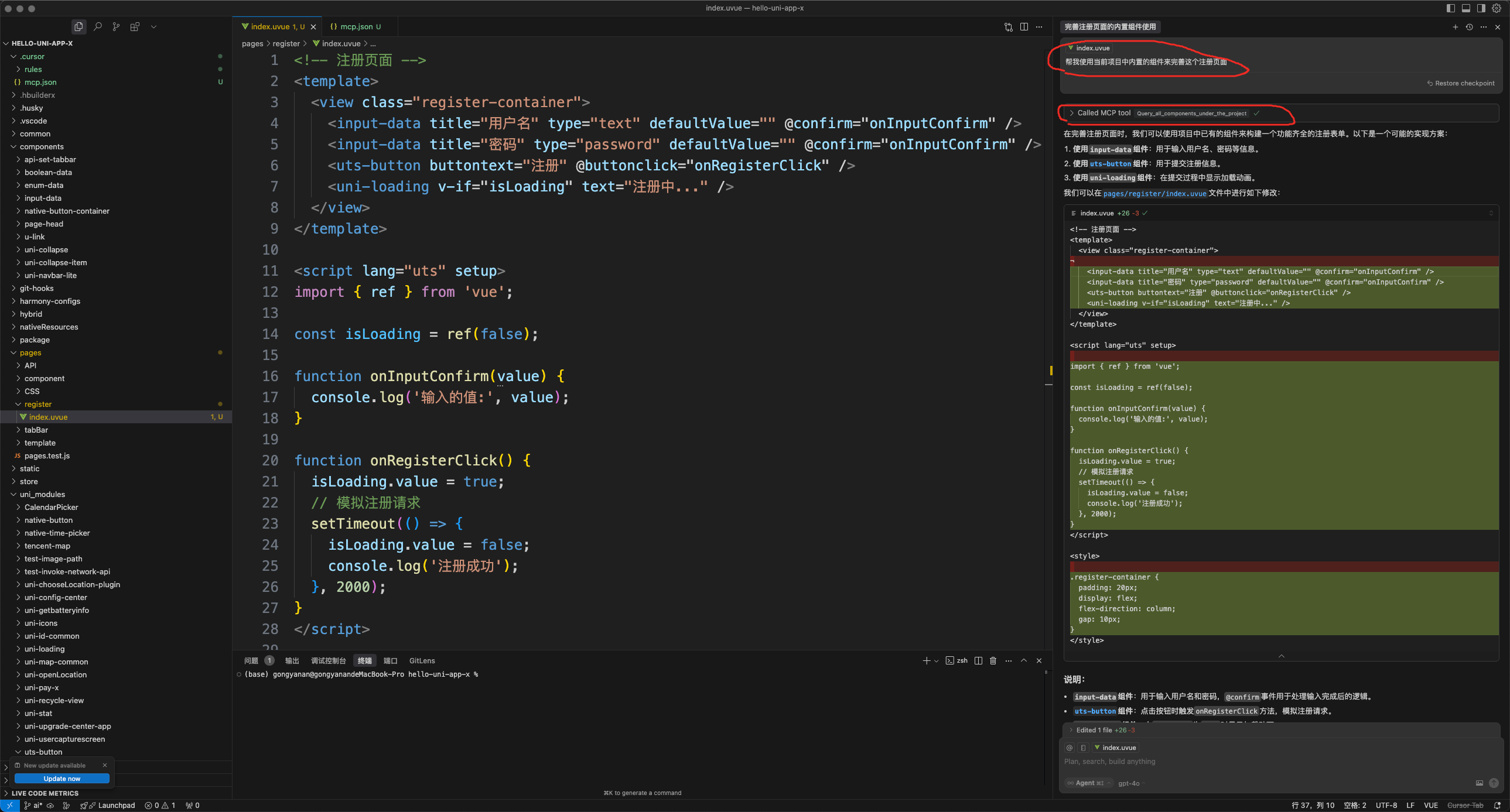1510x812 pixels.
Task: Dismiss the New update available notice
Action: [x=104, y=765]
